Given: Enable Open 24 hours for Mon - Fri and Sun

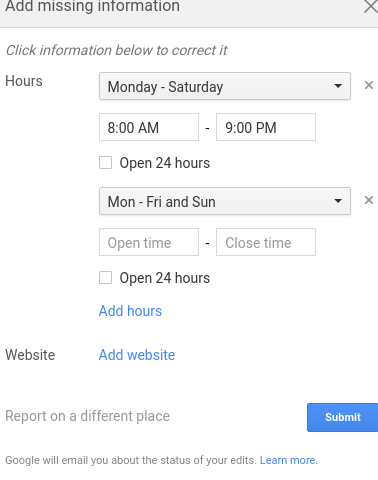Looking at the screenshot, I should tap(106, 278).
